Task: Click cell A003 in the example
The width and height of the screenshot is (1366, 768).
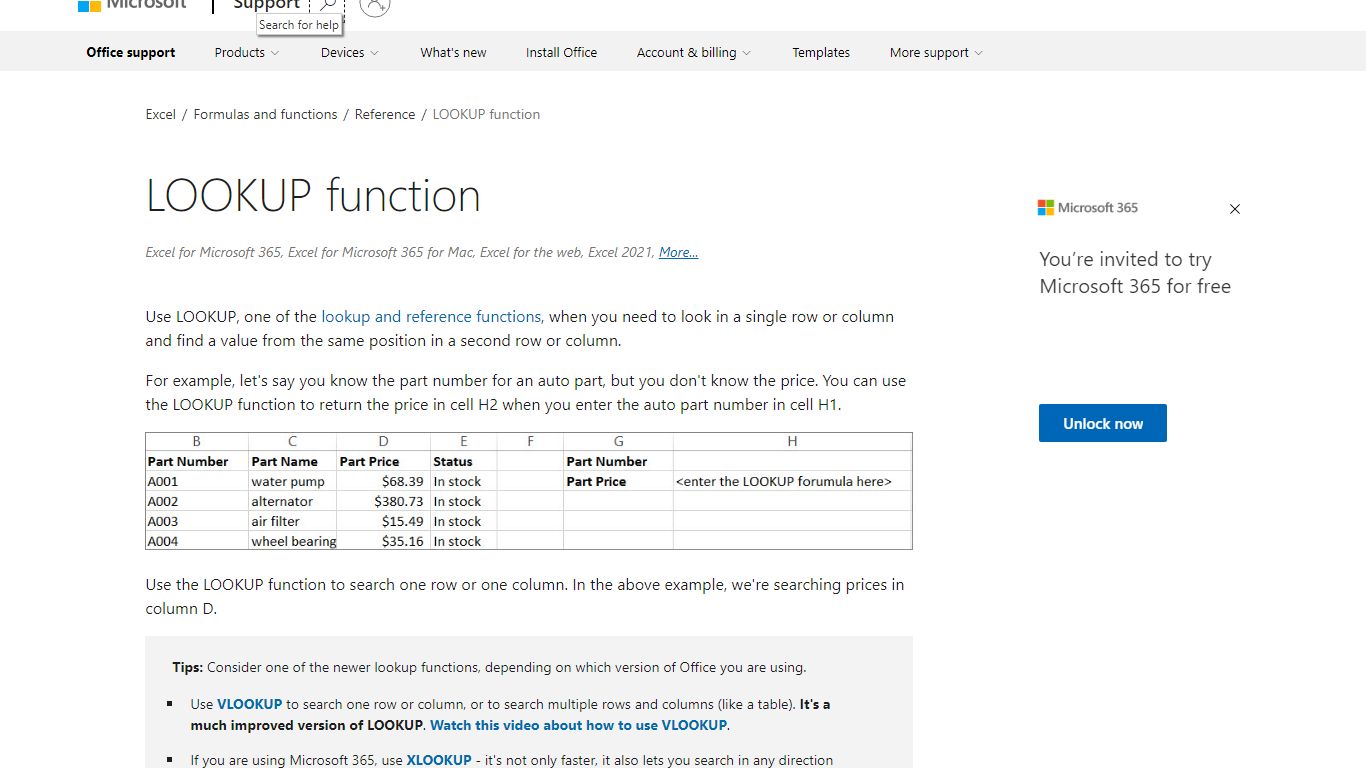Action: pos(197,521)
